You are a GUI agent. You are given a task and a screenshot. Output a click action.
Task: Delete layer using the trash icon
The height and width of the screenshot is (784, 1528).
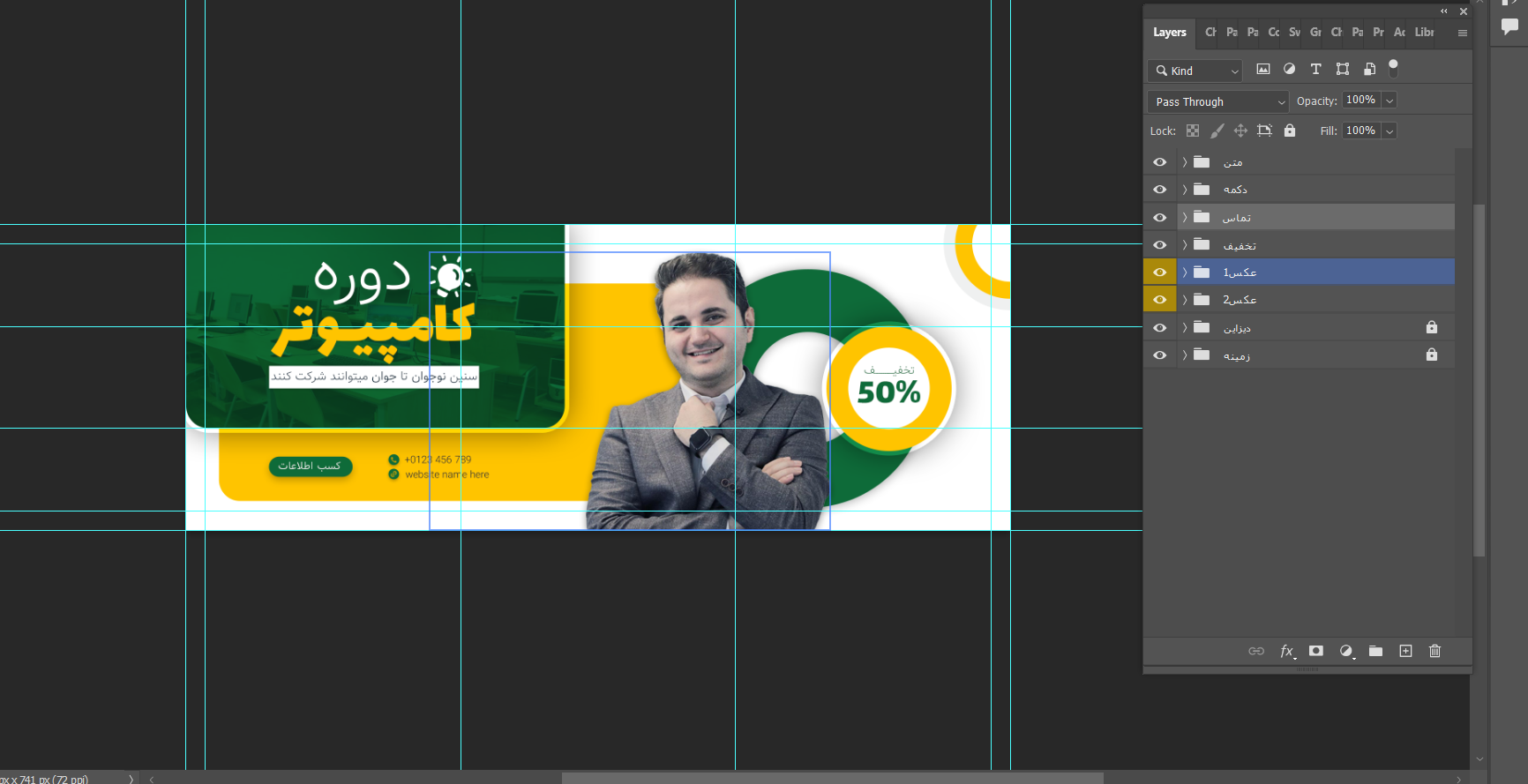pos(1434,652)
